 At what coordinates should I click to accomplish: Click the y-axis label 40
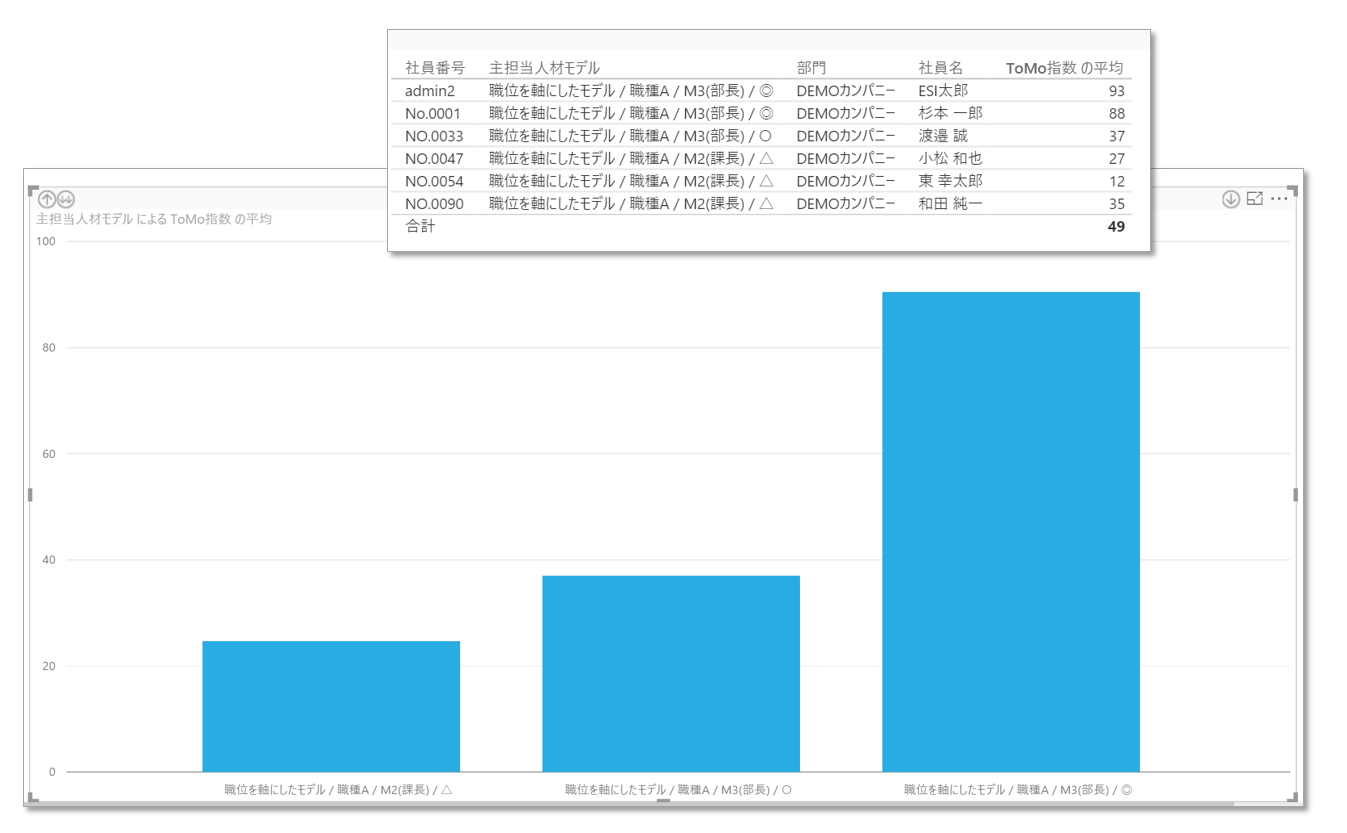tap(49, 559)
